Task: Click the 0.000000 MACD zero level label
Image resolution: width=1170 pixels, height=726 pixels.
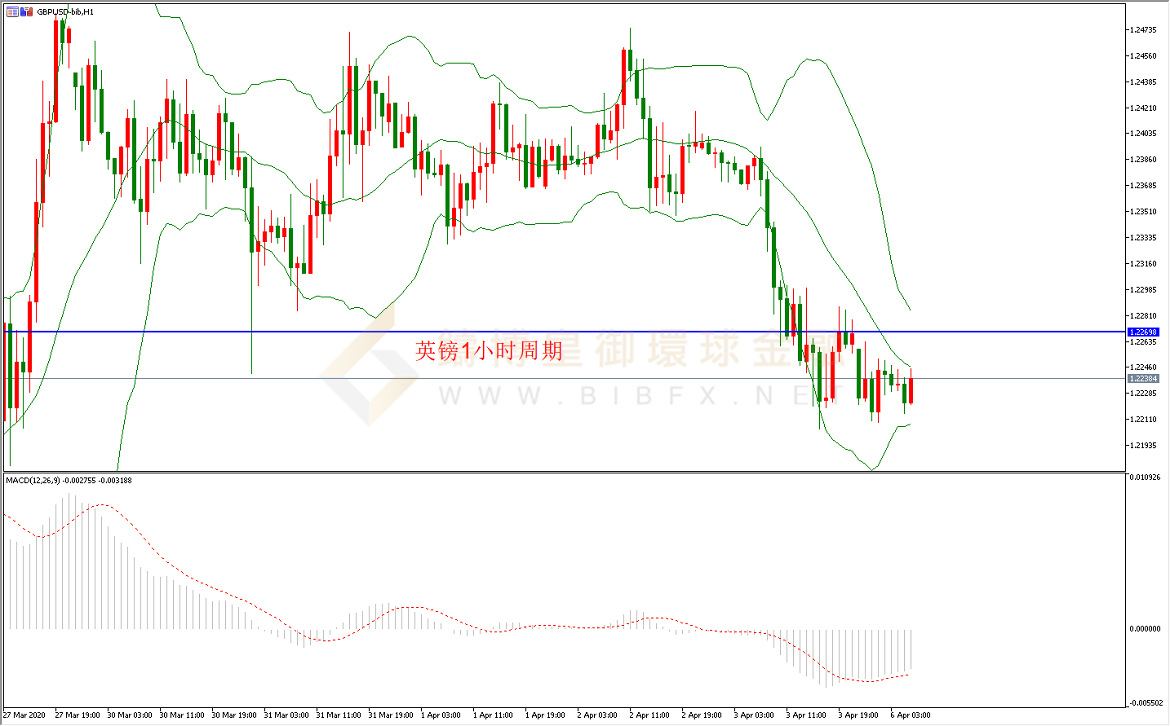Action: point(1143,629)
